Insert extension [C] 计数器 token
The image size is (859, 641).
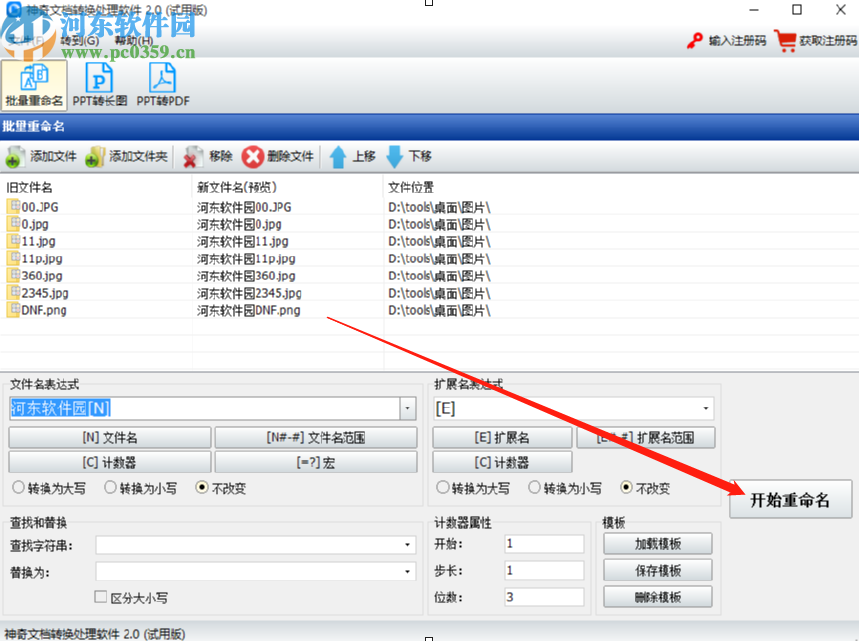[x=502, y=462]
